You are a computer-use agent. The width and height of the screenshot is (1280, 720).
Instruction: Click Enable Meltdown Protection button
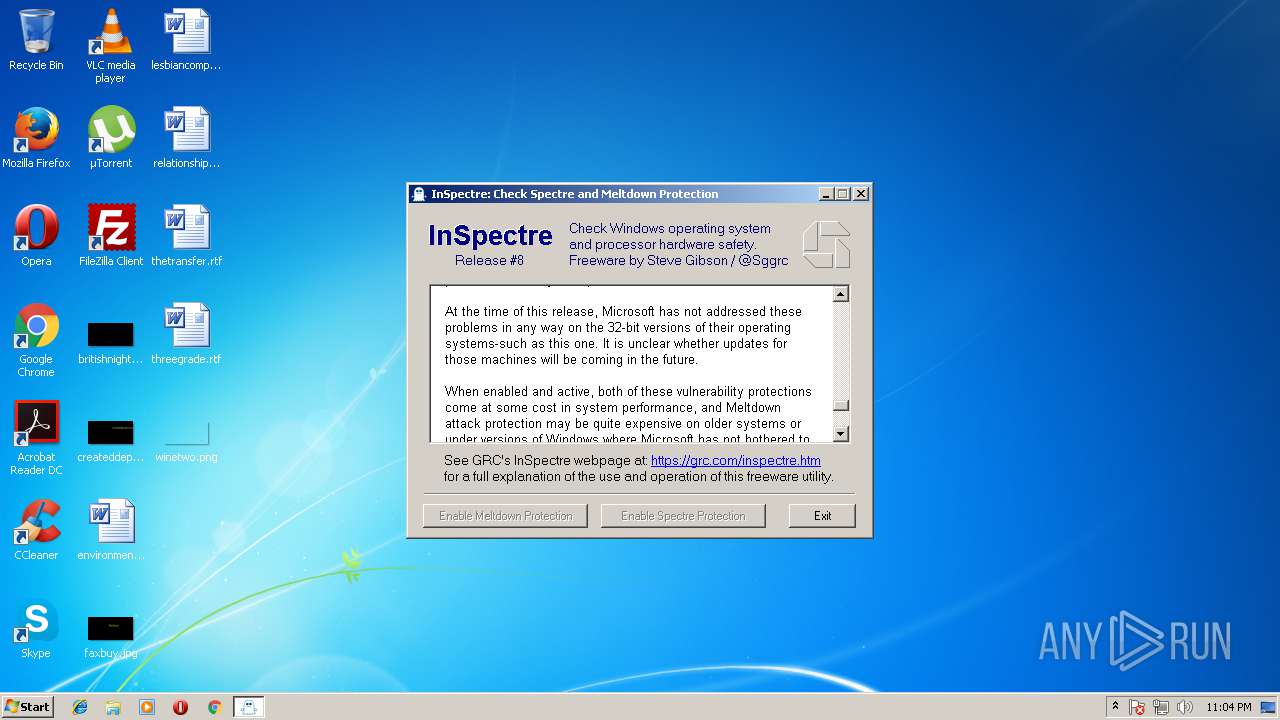(505, 516)
